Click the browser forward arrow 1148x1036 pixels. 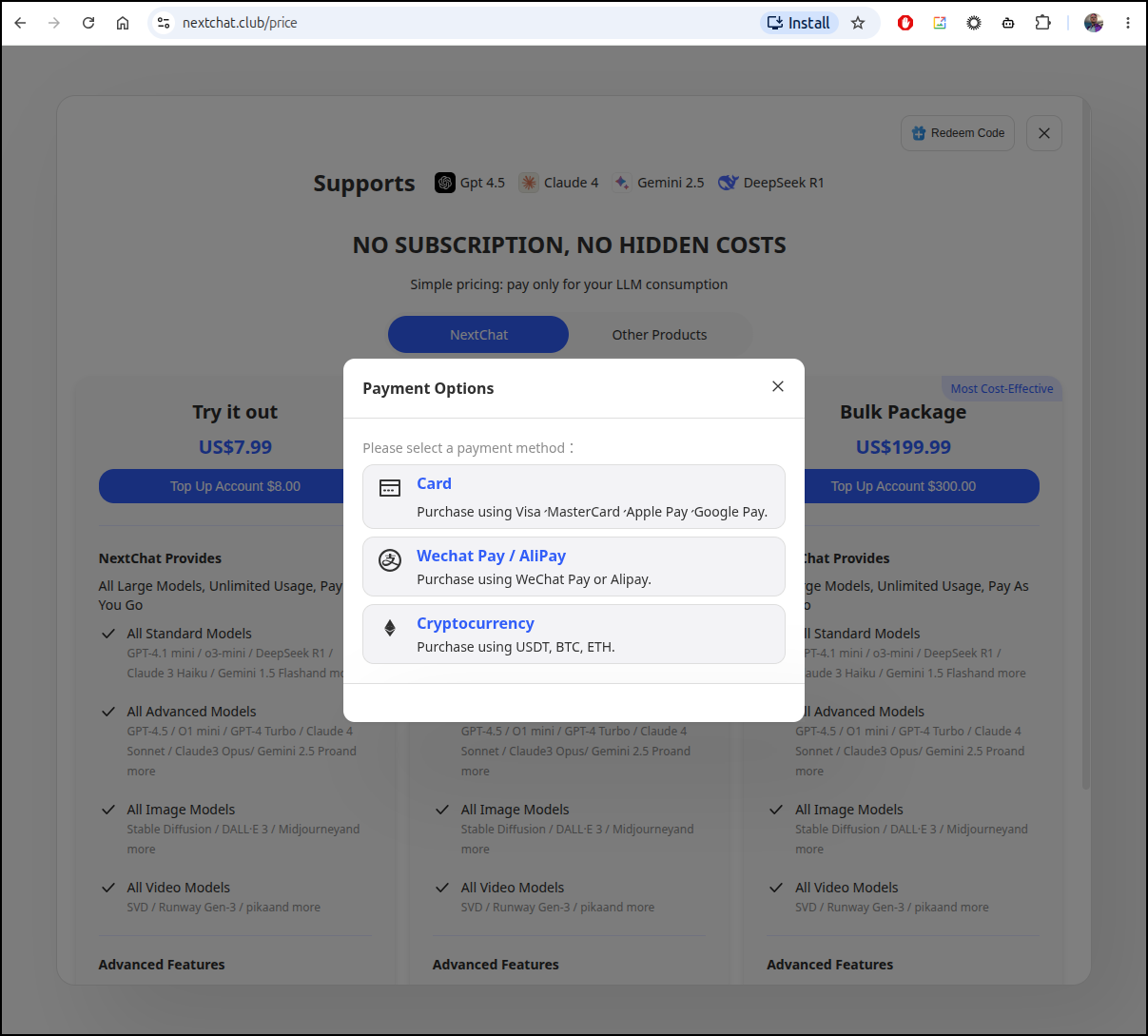click(x=54, y=23)
